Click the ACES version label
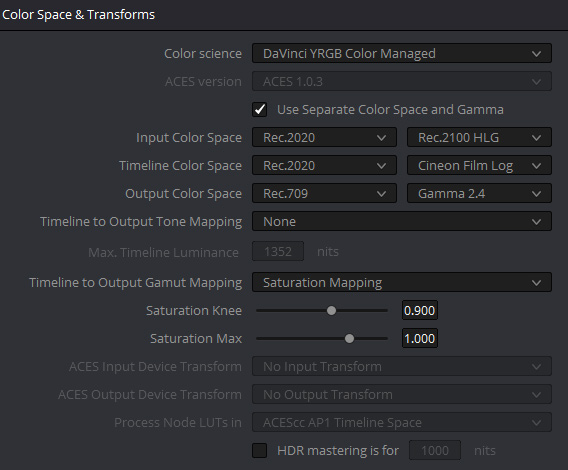This screenshot has height=470, width=568. point(203,82)
